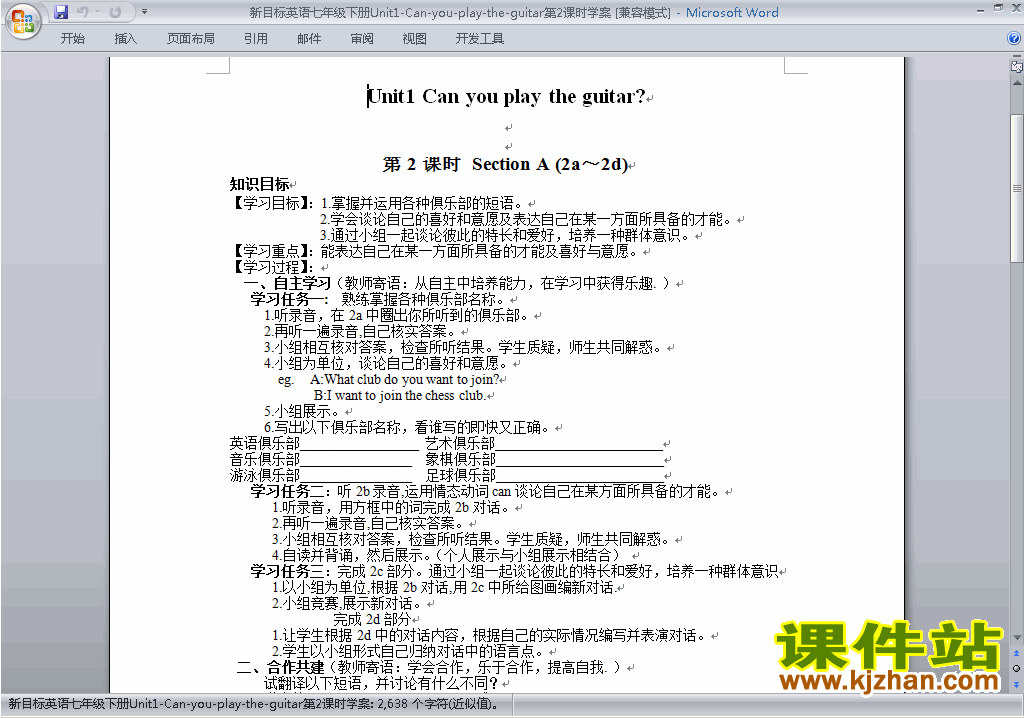The width and height of the screenshot is (1024, 718).
Task: Open the undo history dropdown arrow
Action: pyautogui.click(x=97, y=12)
